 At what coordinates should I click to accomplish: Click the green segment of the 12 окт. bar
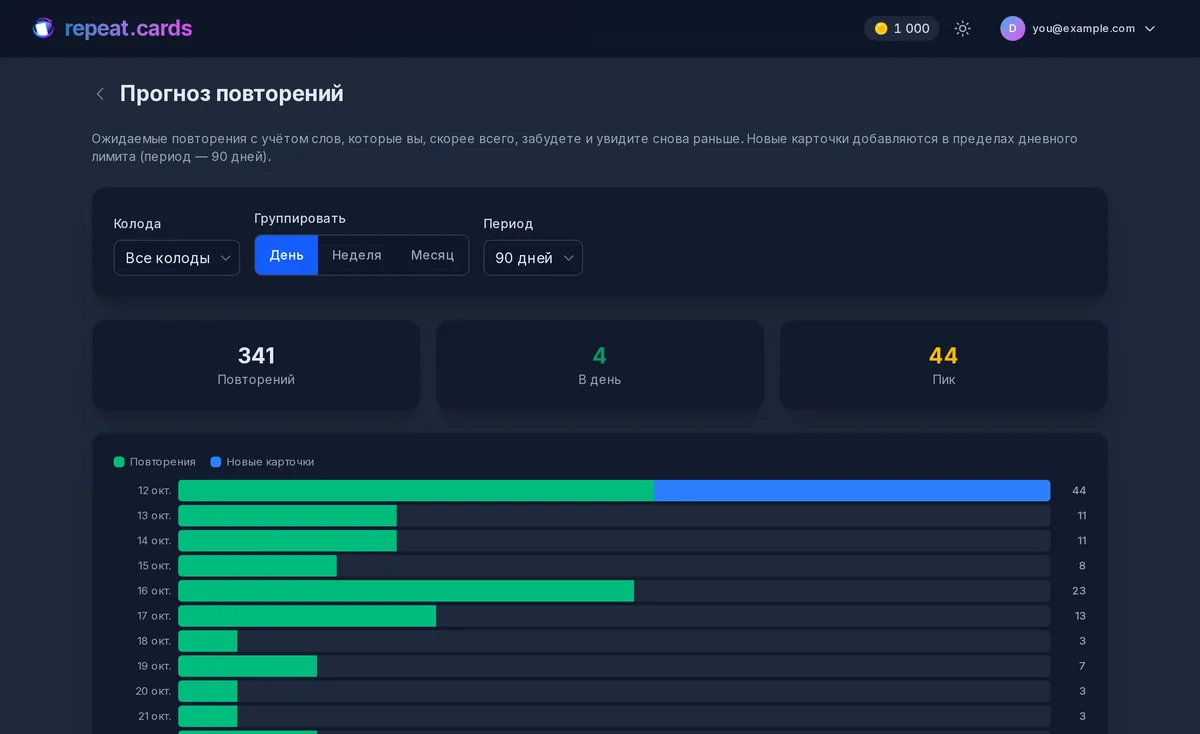click(x=416, y=491)
